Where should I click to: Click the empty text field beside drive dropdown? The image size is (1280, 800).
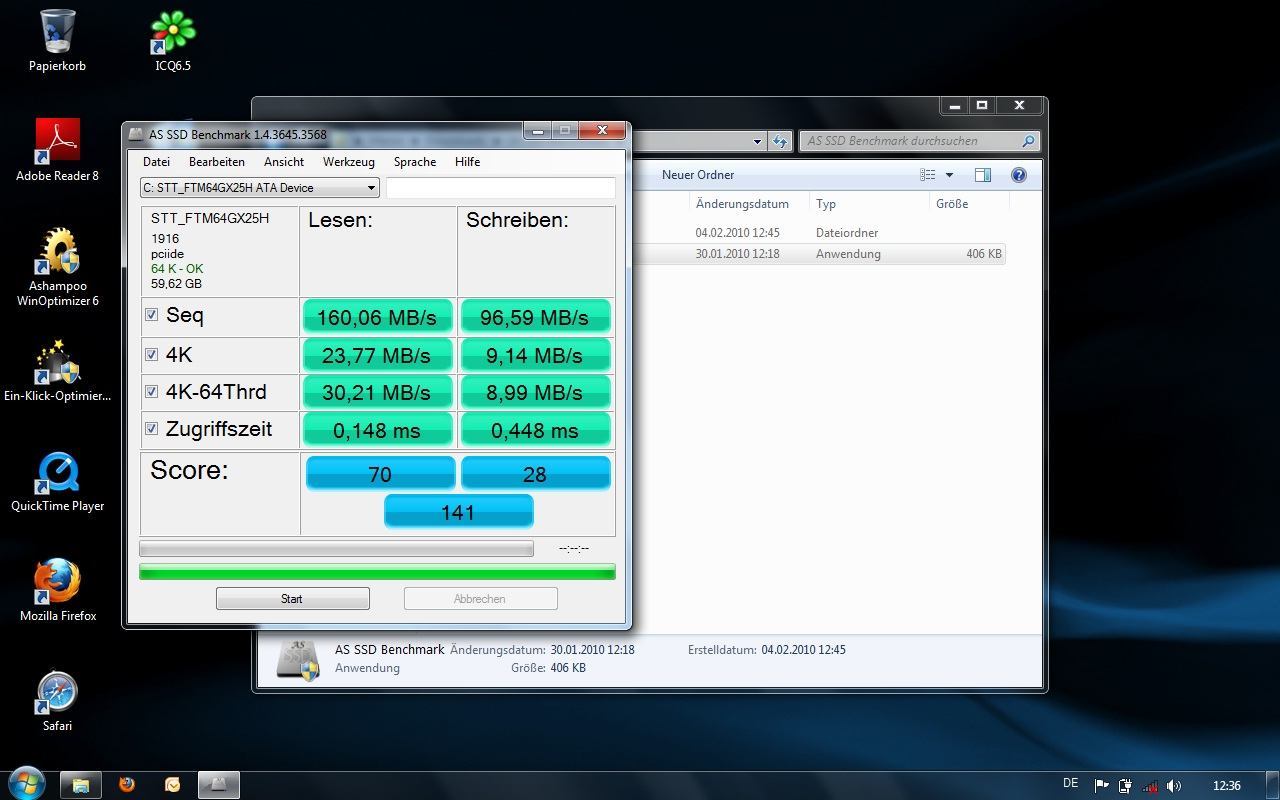[501, 188]
